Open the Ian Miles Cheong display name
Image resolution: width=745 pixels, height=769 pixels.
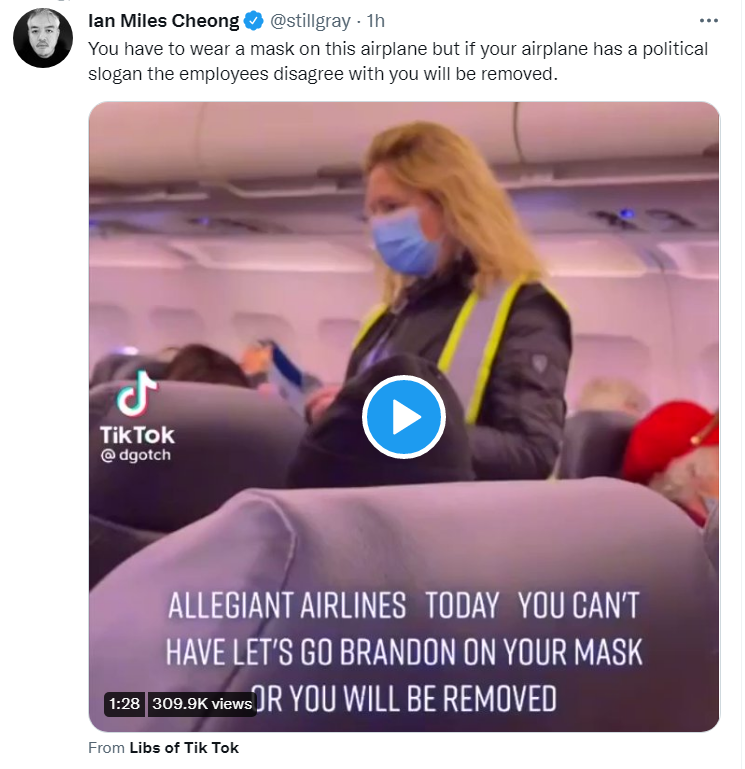point(163,21)
